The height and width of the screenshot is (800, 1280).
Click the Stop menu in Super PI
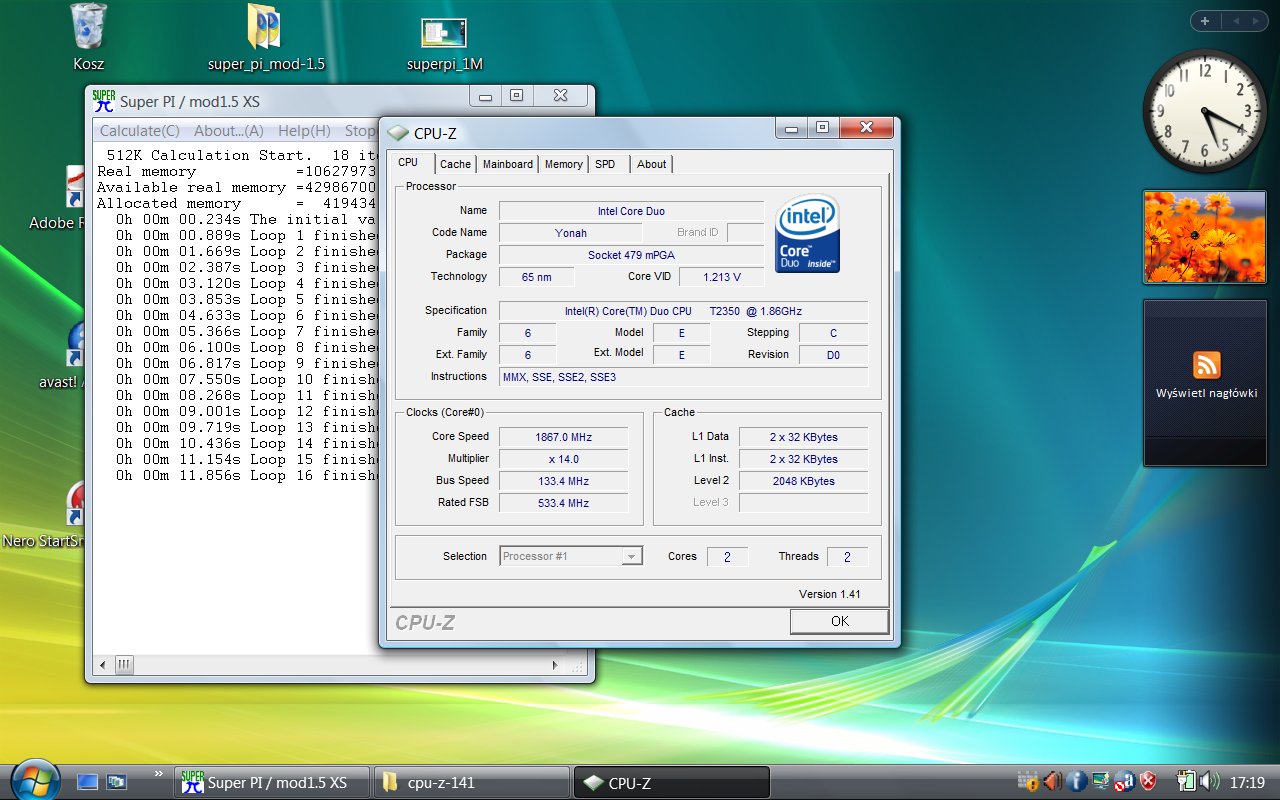[360, 131]
